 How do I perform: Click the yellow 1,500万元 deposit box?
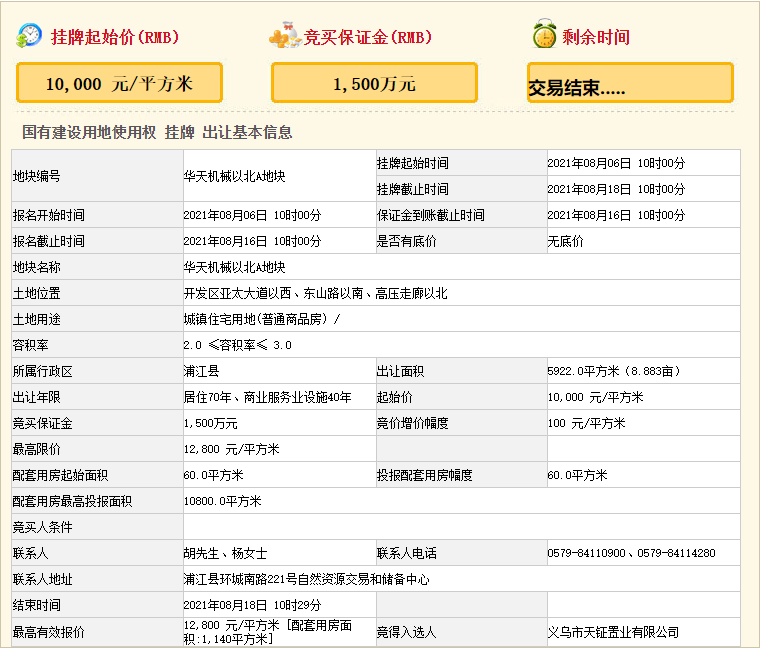[374, 84]
